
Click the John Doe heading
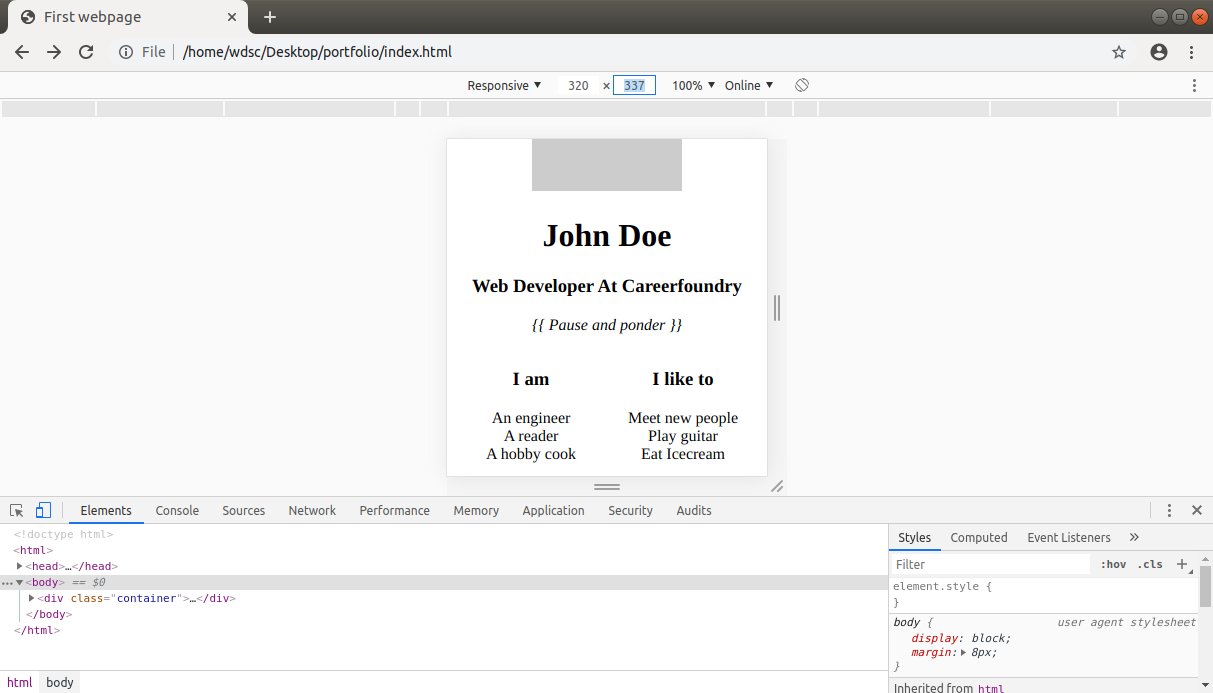coord(607,235)
